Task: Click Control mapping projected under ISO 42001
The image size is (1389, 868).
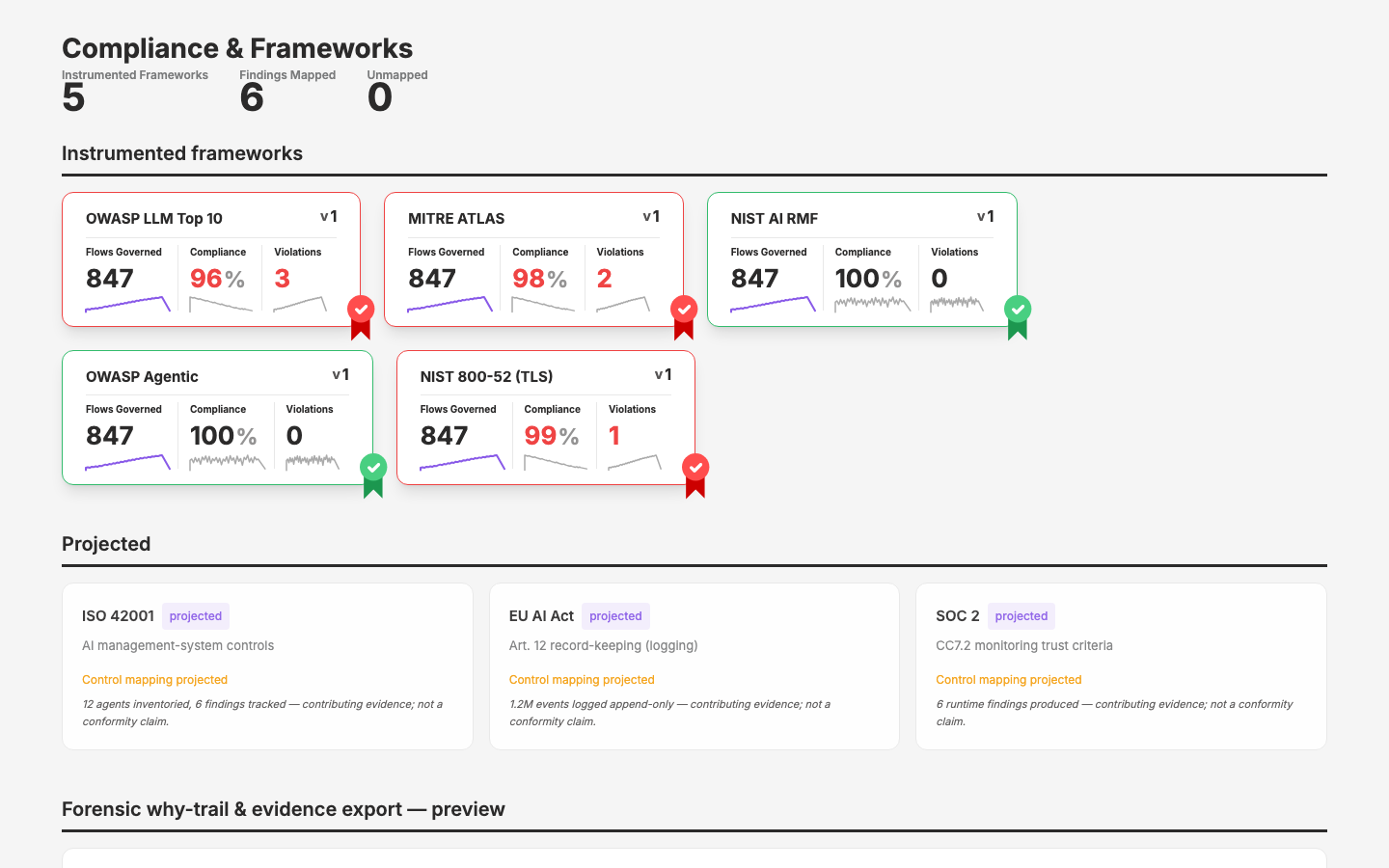Action: tap(154, 680)
